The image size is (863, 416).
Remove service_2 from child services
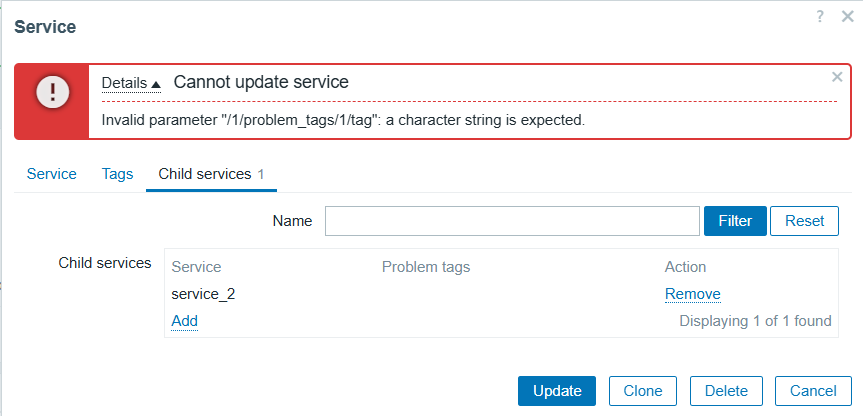tap(693, 294)
